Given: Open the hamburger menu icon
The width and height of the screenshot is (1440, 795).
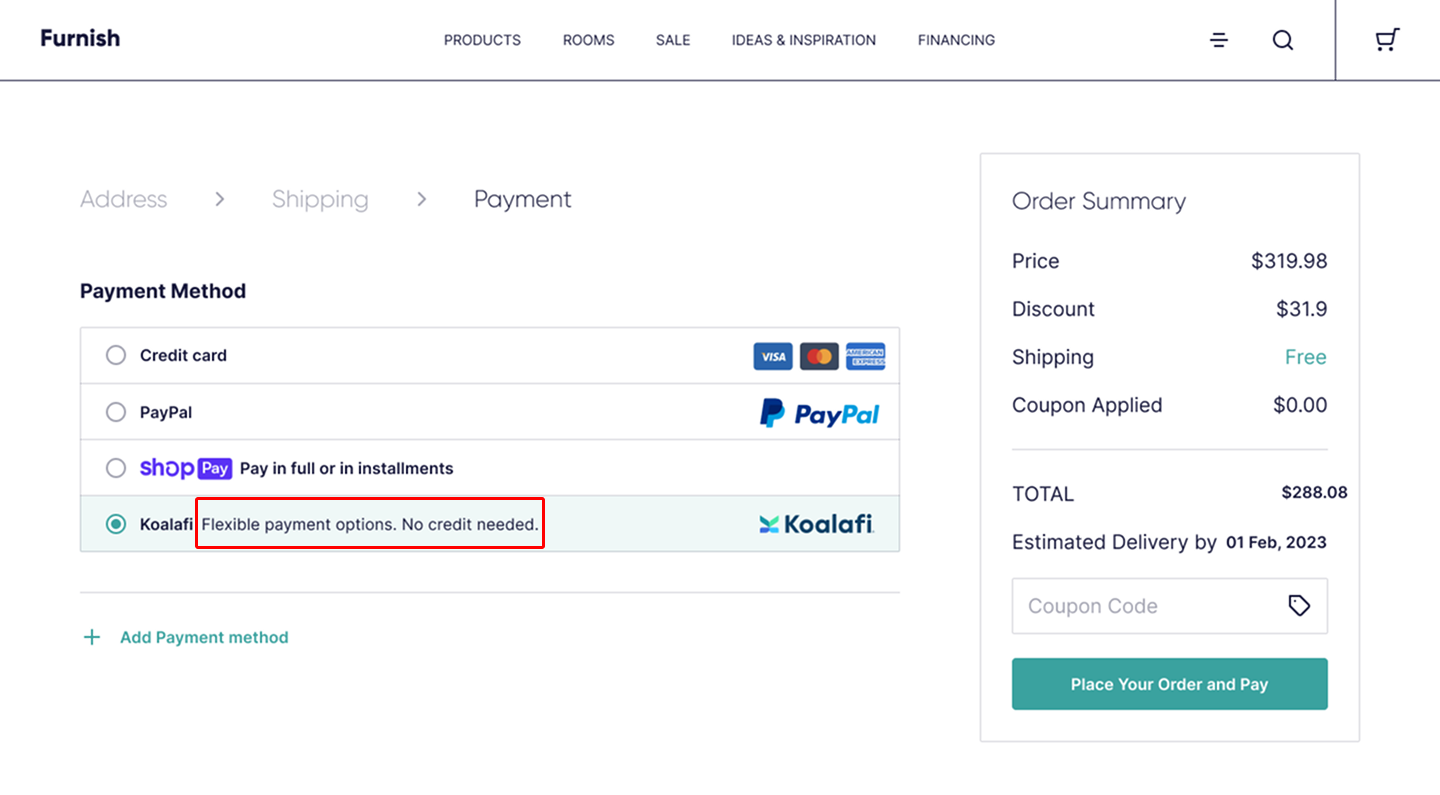Looking at the screenshot, I should (x=1219, y=40).
